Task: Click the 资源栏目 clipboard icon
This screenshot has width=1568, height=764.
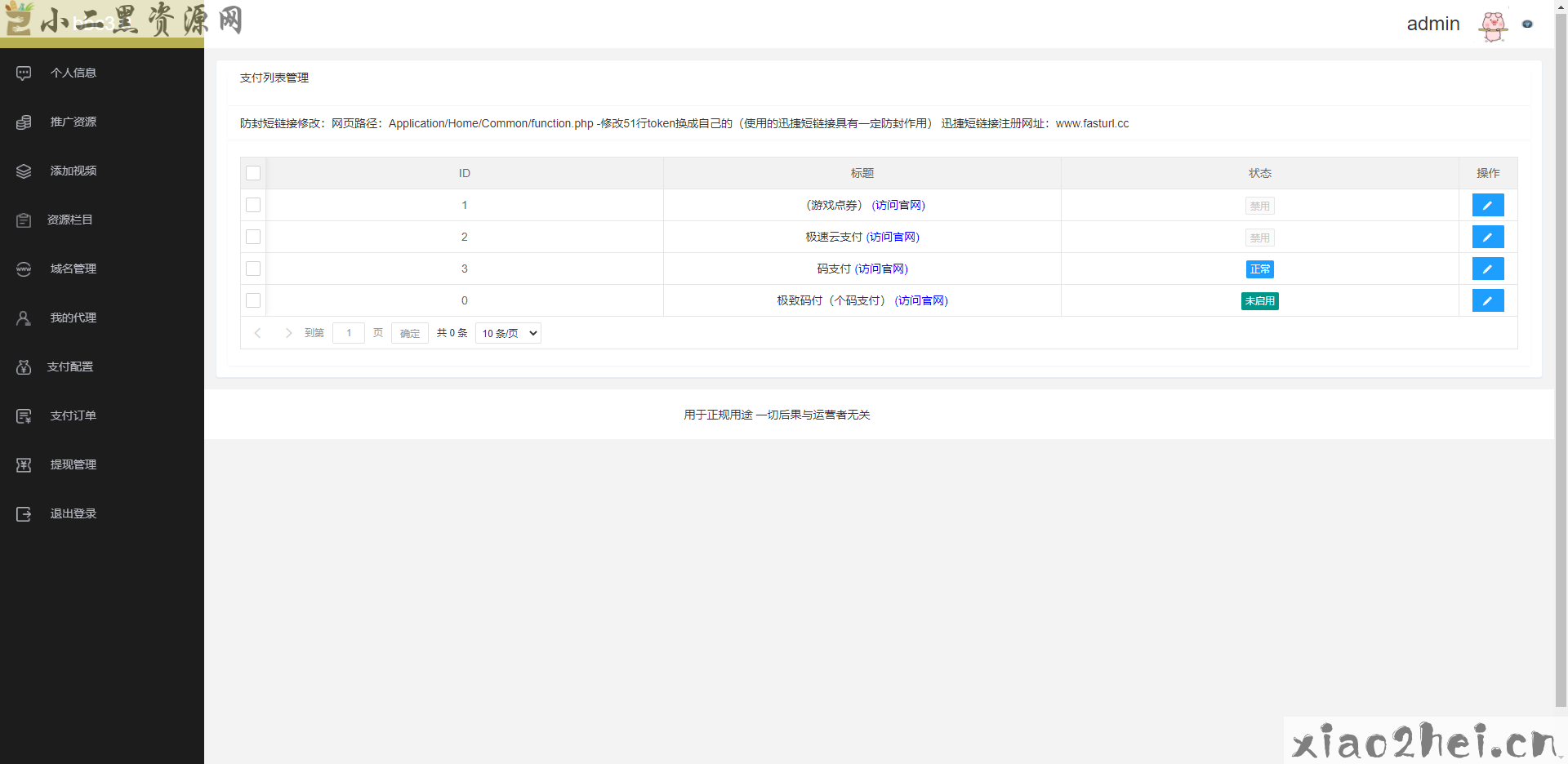Action: pos(24,220)
